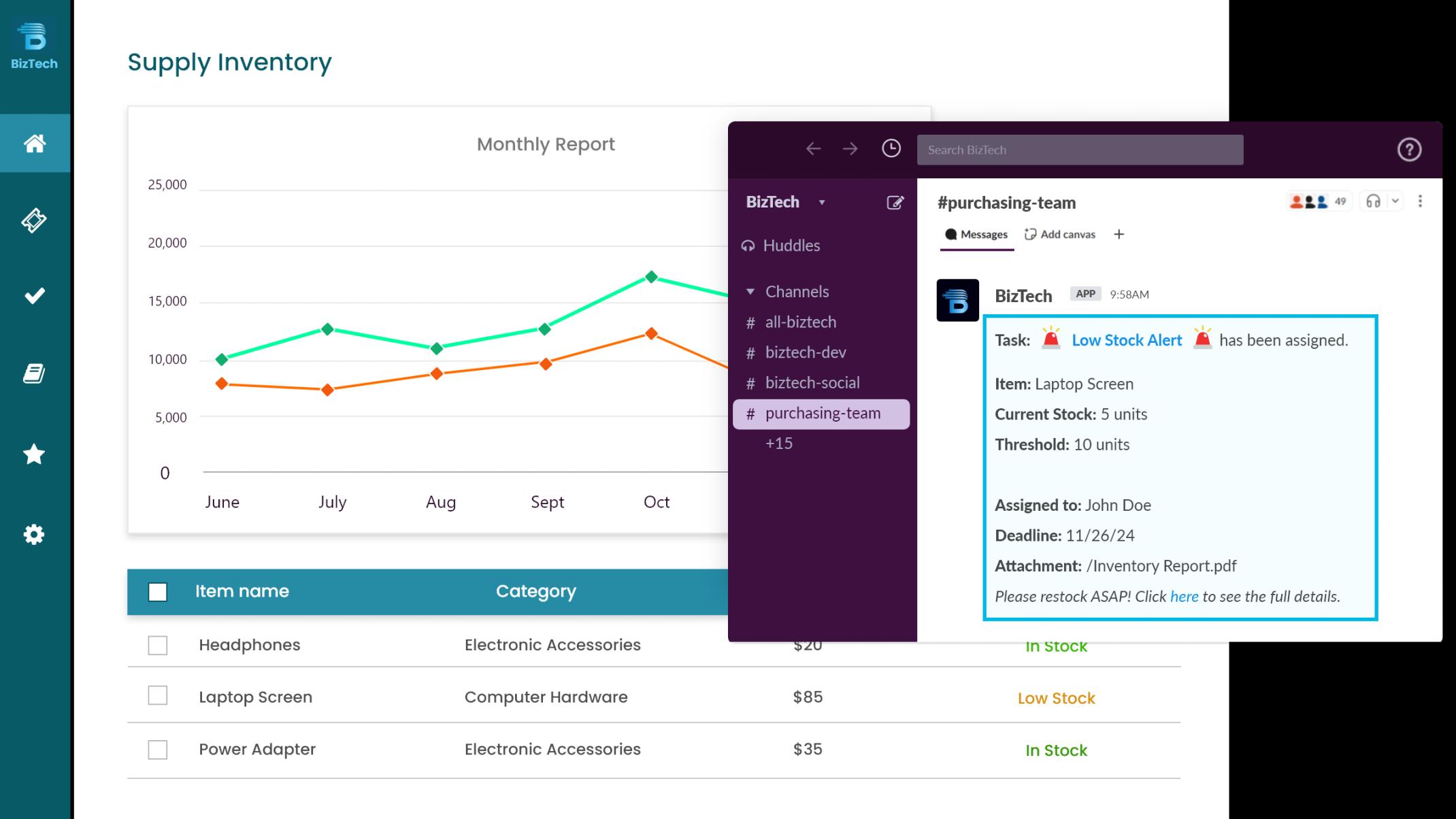Open help with the question mark icon
The height and width of the screenshot is (819, 1456).
[1410, 149]
